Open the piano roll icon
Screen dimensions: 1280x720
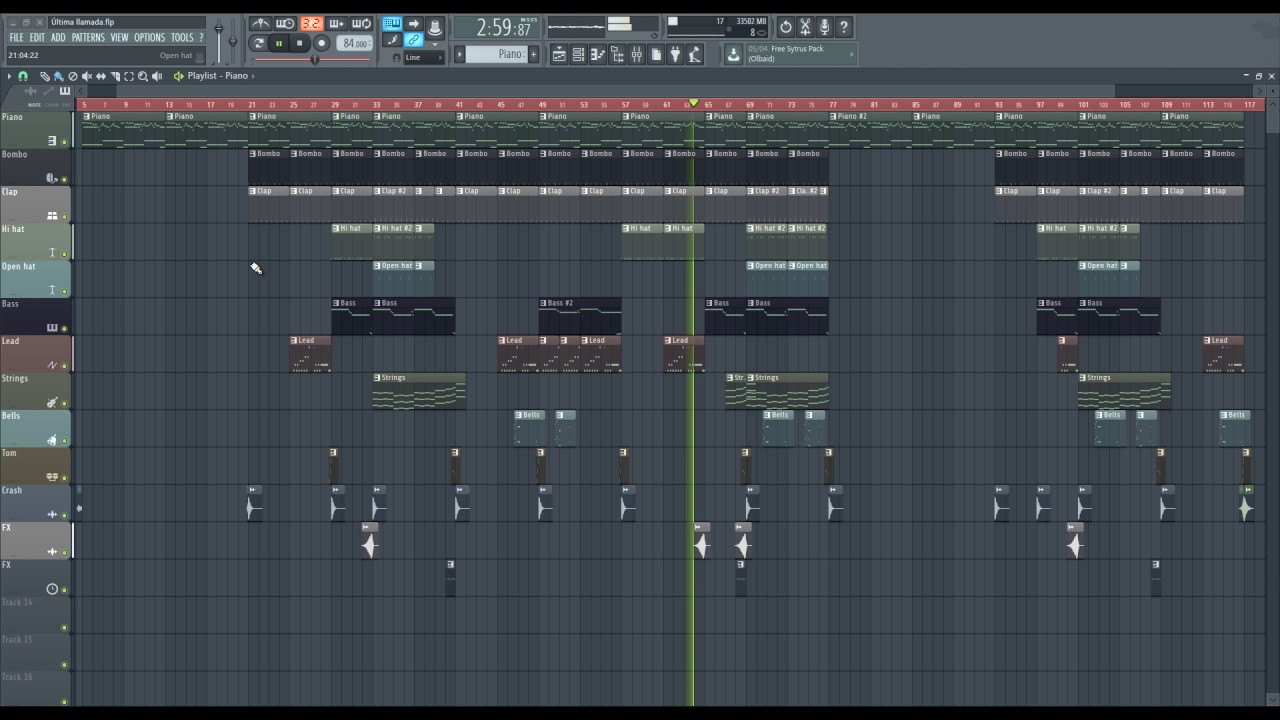[597, 55]
